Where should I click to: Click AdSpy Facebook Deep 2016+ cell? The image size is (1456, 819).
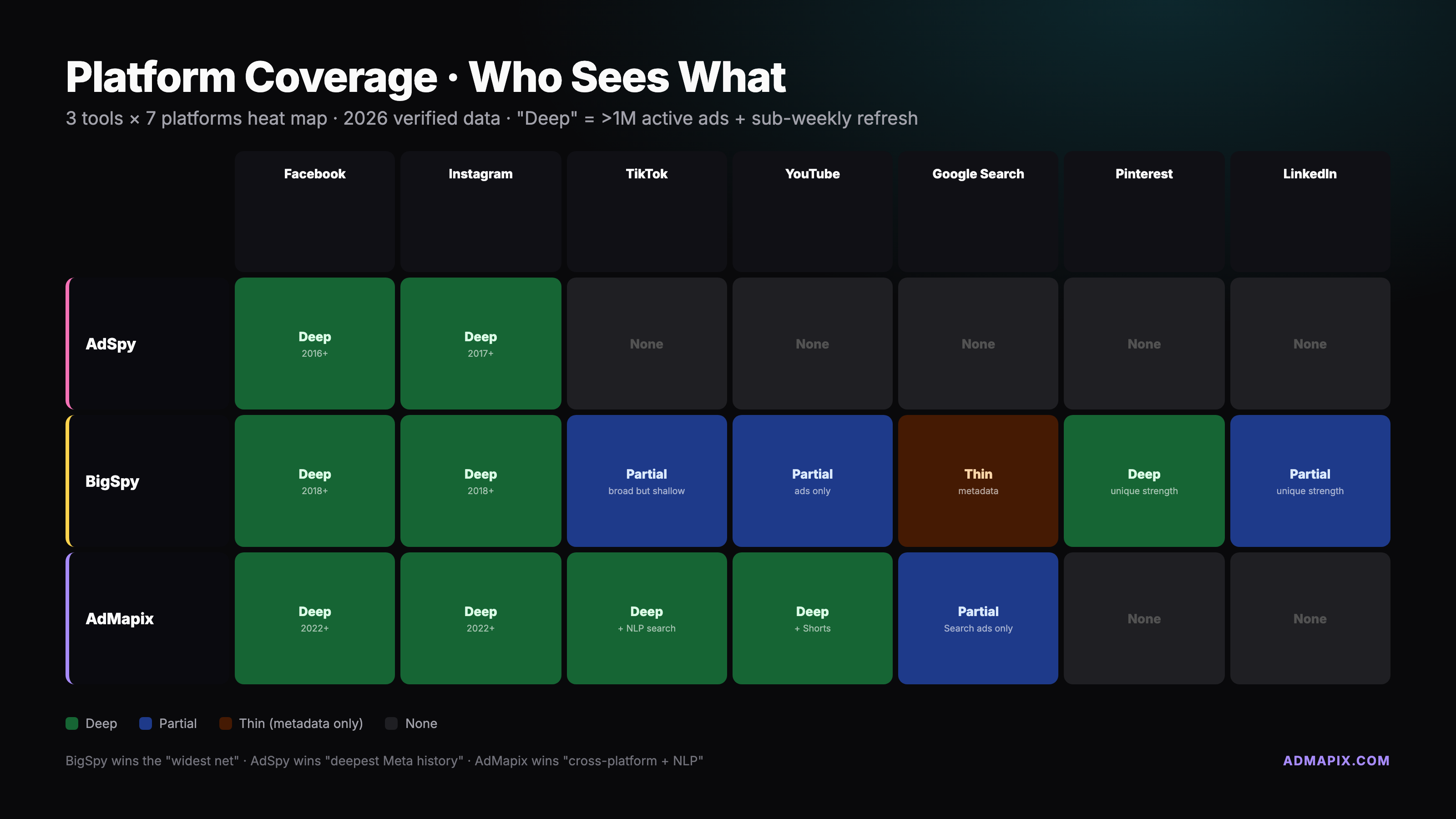[314, 344]
